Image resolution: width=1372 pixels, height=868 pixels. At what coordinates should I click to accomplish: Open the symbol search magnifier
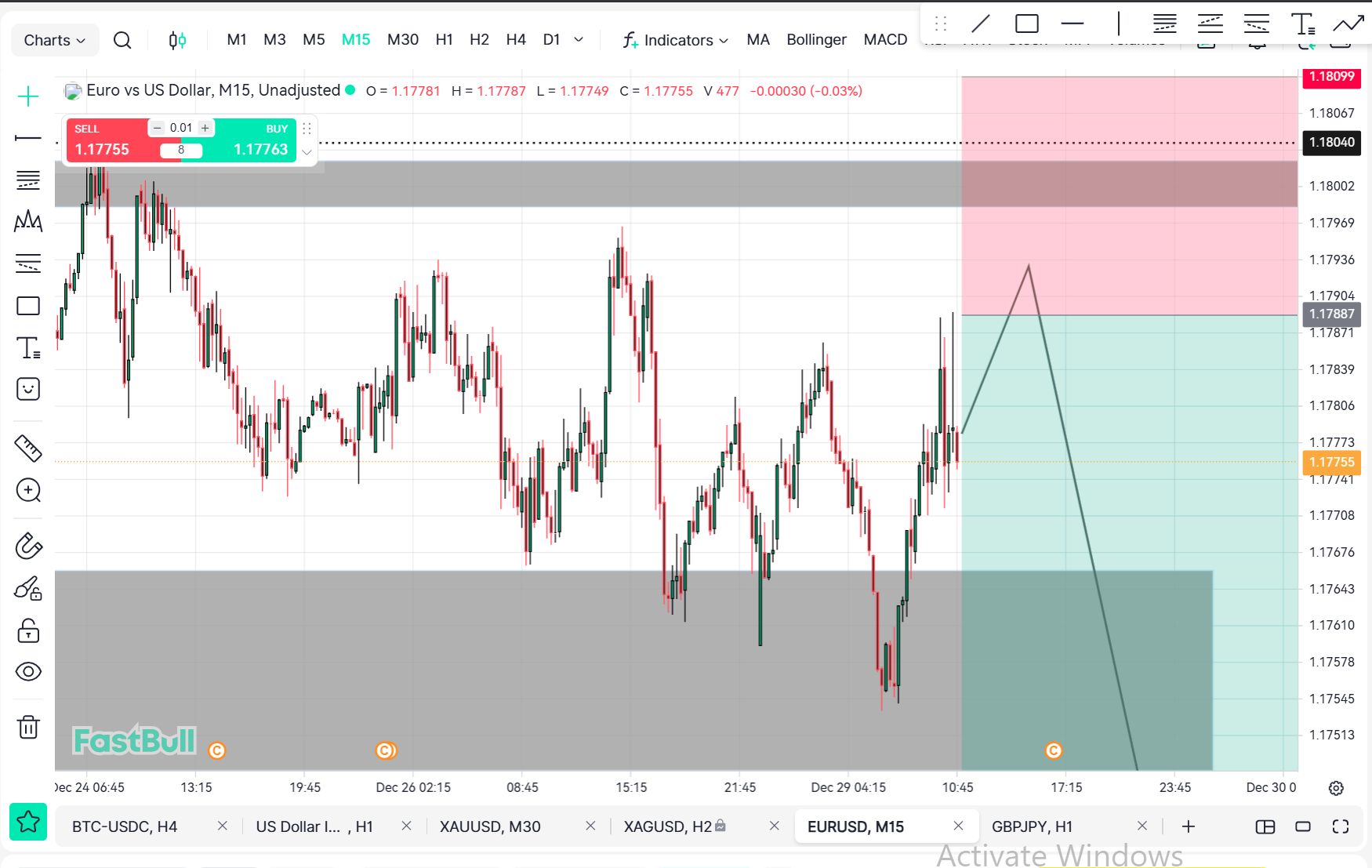click(x=122, y=40)
